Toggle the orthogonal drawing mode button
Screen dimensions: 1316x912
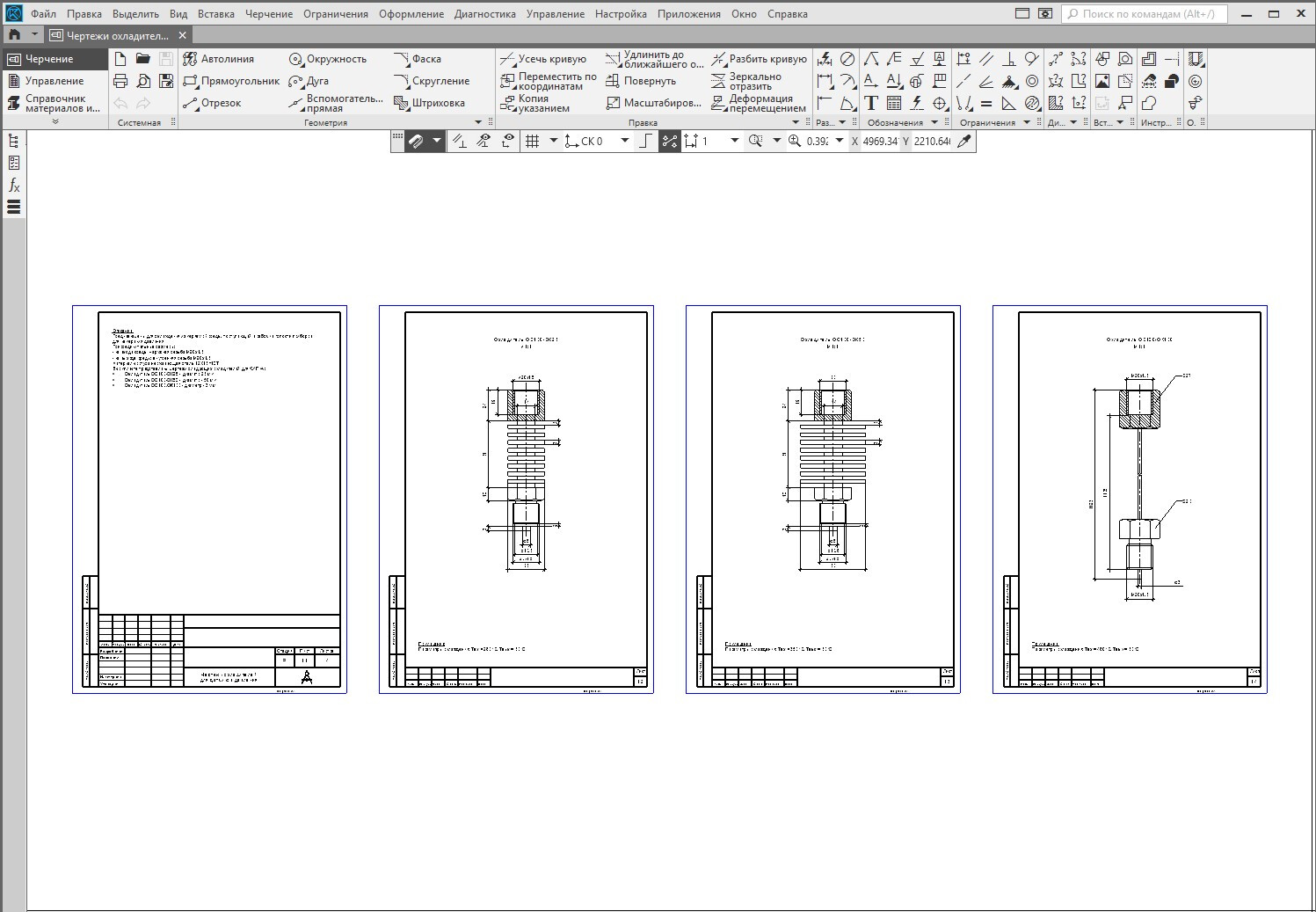click(646, 141)
